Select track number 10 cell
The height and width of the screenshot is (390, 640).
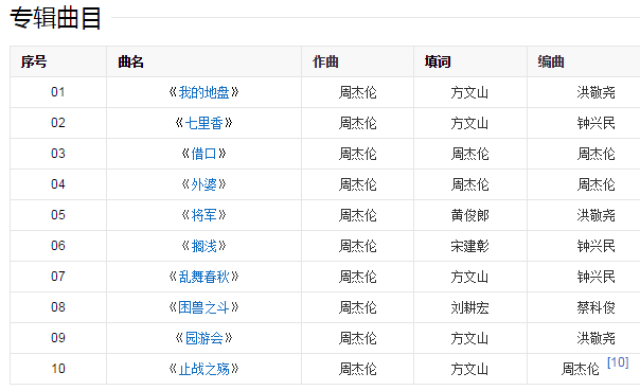click(x=58, y=369)
